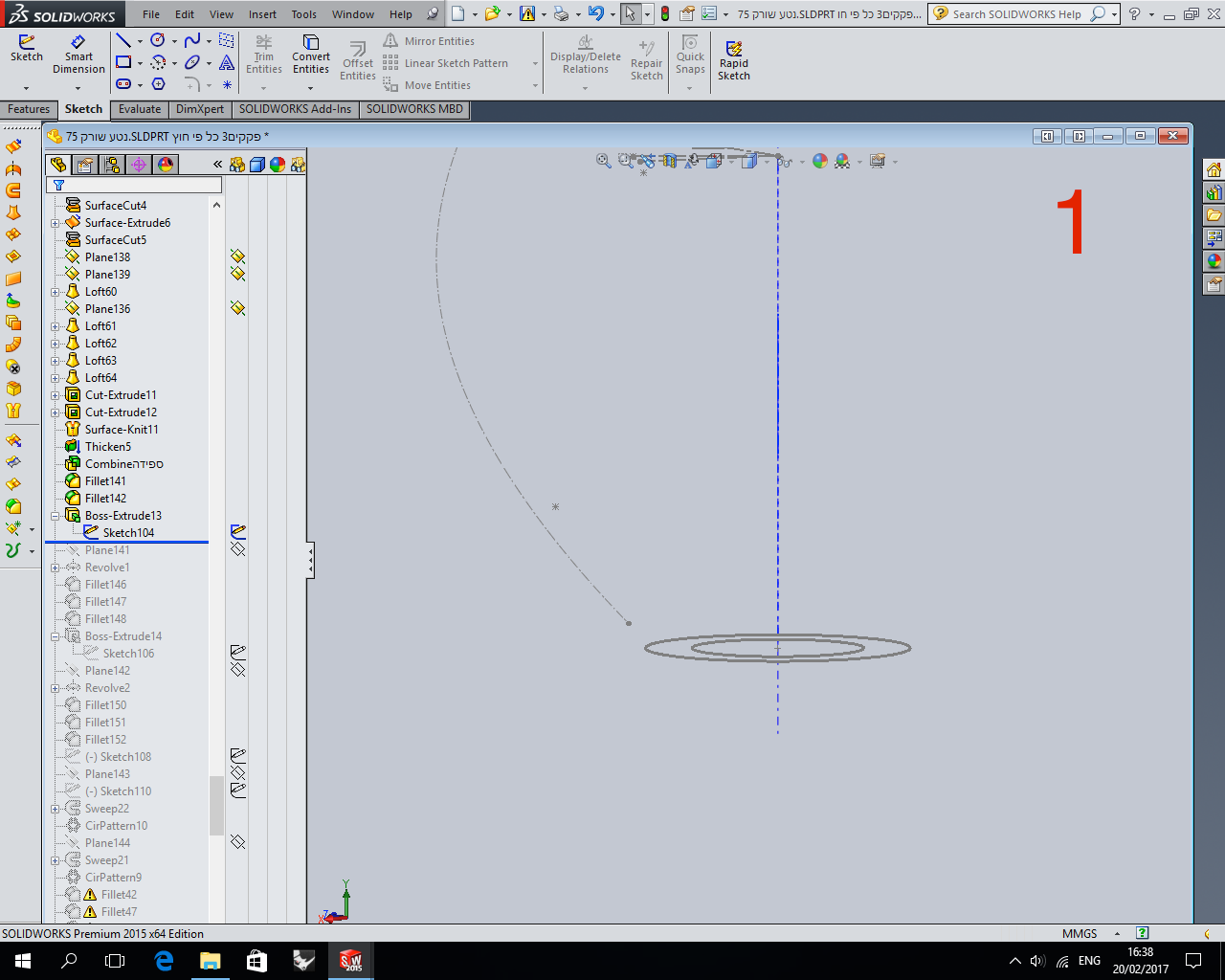Toggle visibility icon beside Plane136

tap(238, 308)
